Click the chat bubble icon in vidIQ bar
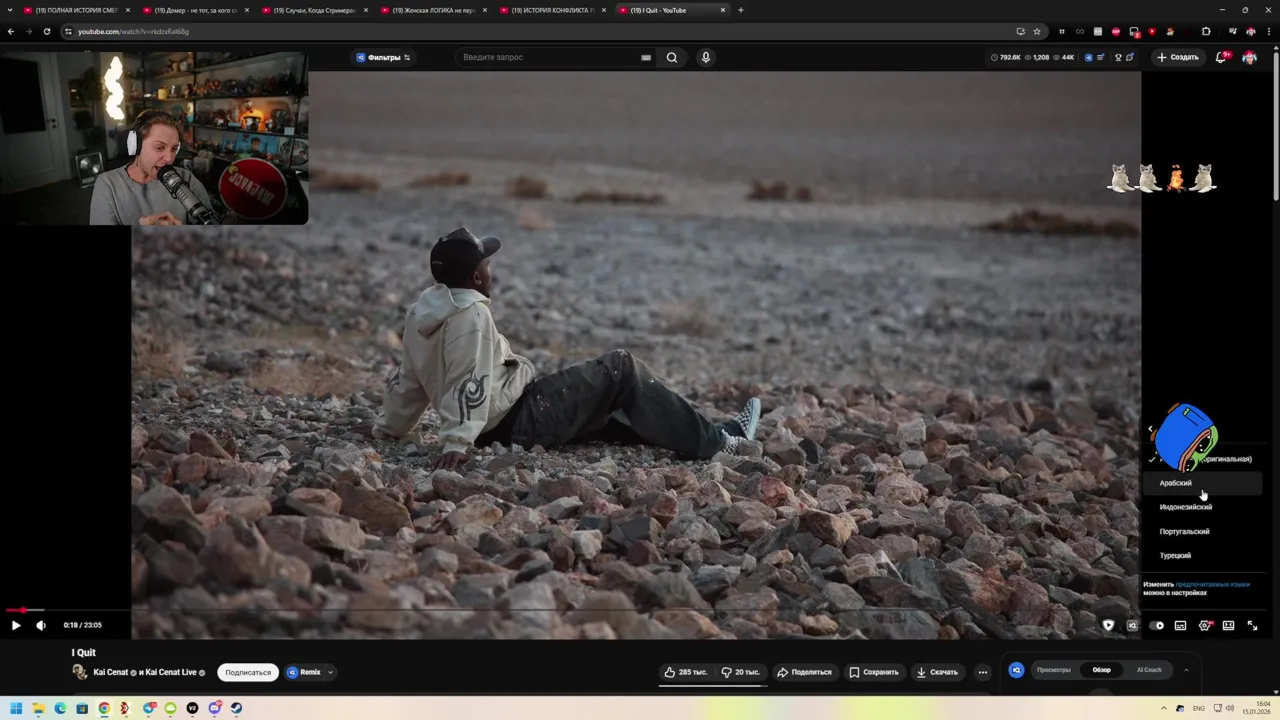The width and height of the screenshot is (1280, 720). click(x=1130, y=57)
